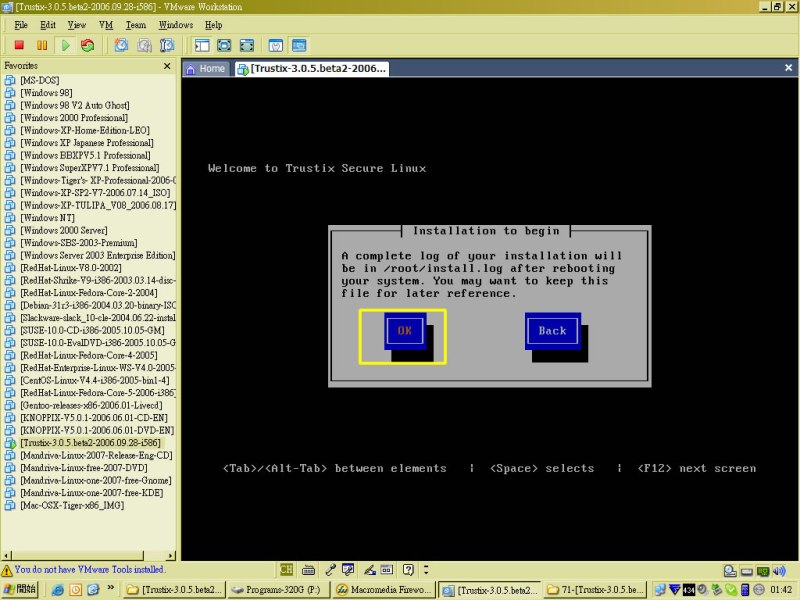Open the Snapshot Manager toolbar icon
This screenshot has width=800, height=600.
[x=167, y=45]
